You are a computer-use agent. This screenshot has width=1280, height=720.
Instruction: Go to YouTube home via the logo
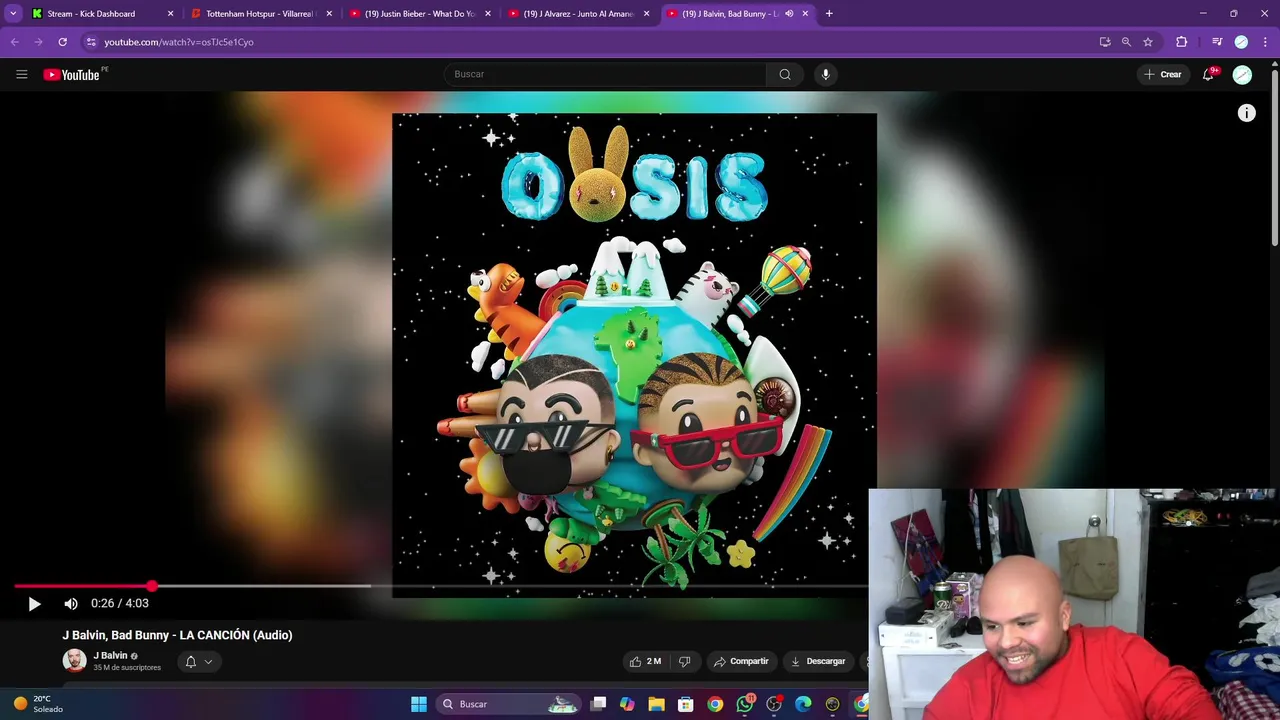(72, 74)
